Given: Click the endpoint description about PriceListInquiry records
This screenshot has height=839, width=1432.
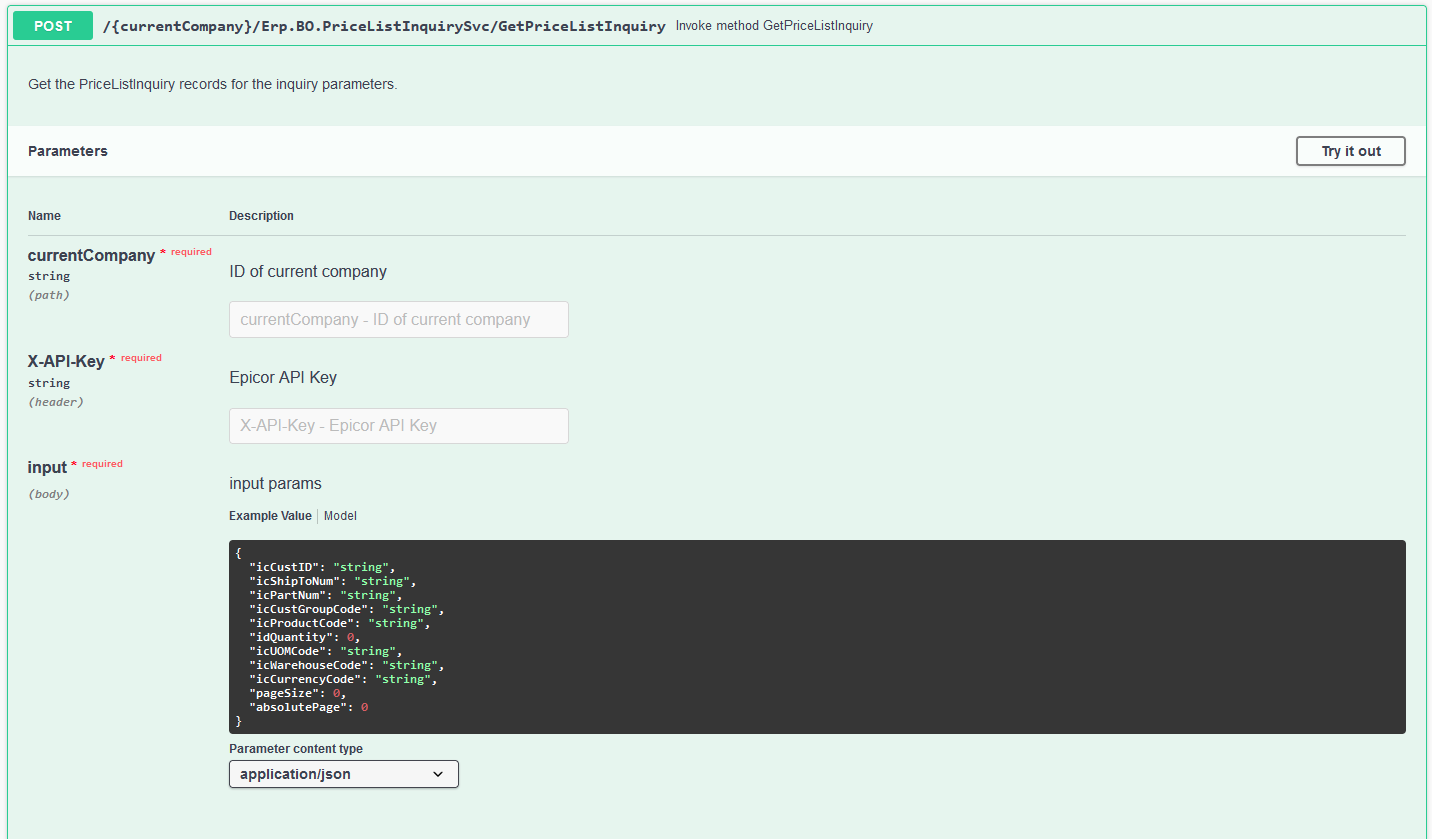Looking at the screenshot, I should coord(213,84).
